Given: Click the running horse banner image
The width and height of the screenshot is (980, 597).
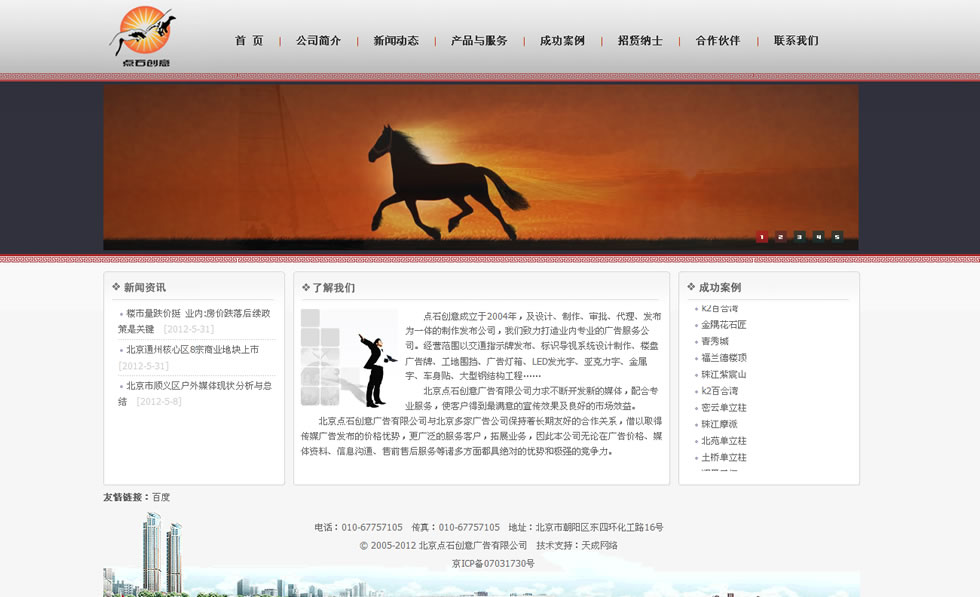Looking at the screenshot, I should pos(480,167).
